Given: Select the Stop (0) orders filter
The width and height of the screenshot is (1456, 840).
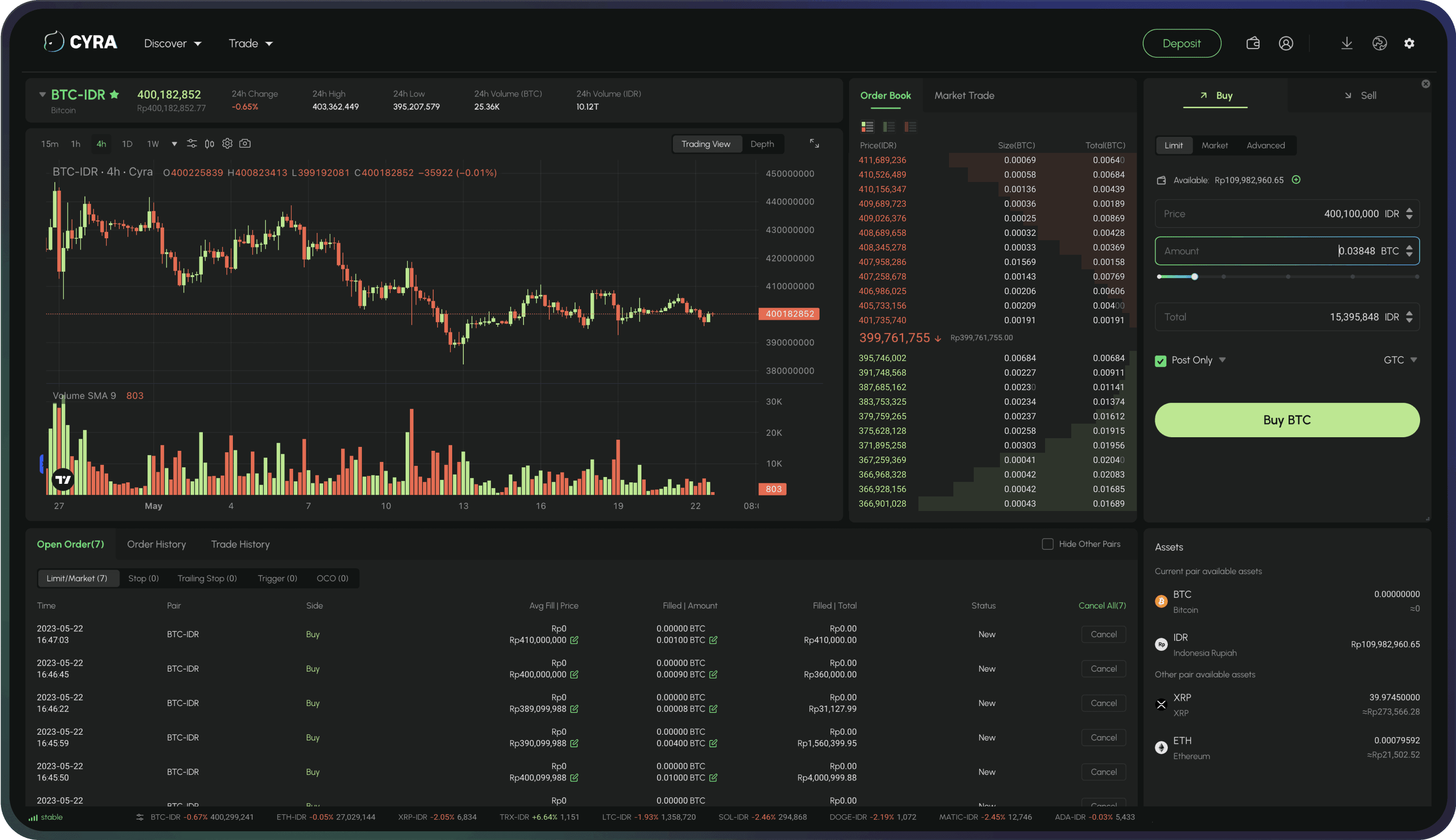Looking at the screenshot, I should point(143,578).
